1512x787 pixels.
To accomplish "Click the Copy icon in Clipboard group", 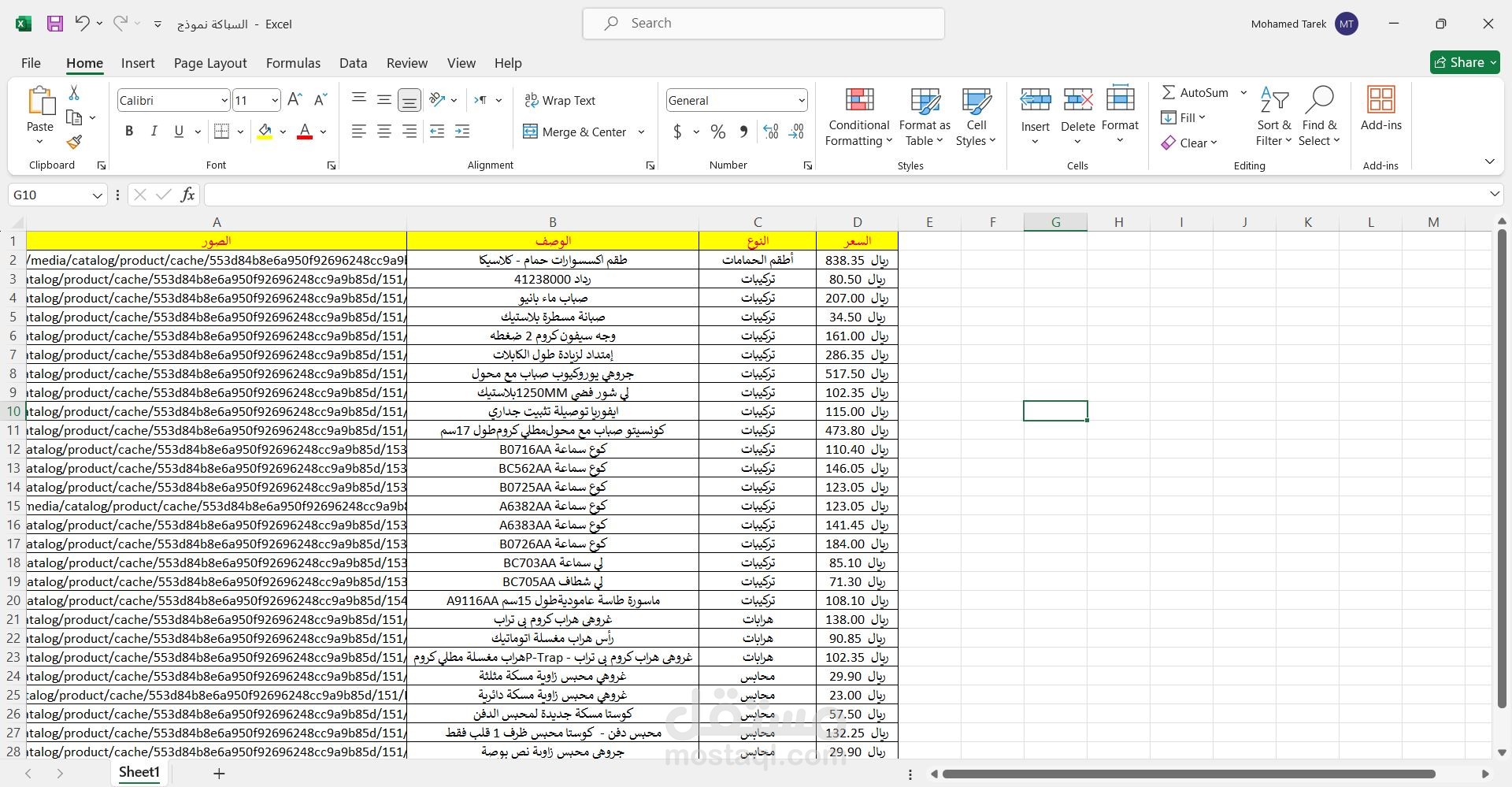I will click(74, 117).
